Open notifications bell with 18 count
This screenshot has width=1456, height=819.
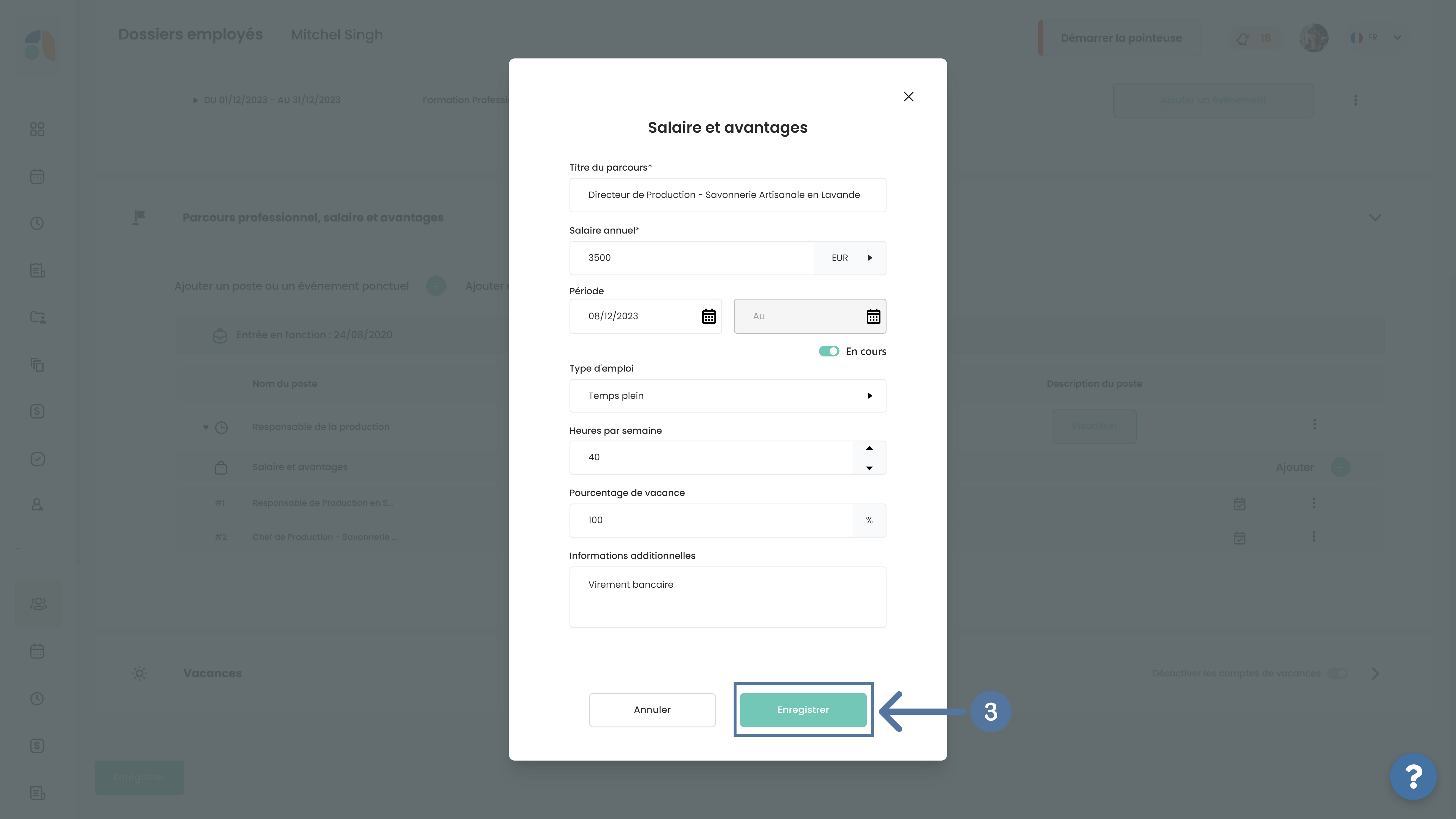(x=1256, y=38)
